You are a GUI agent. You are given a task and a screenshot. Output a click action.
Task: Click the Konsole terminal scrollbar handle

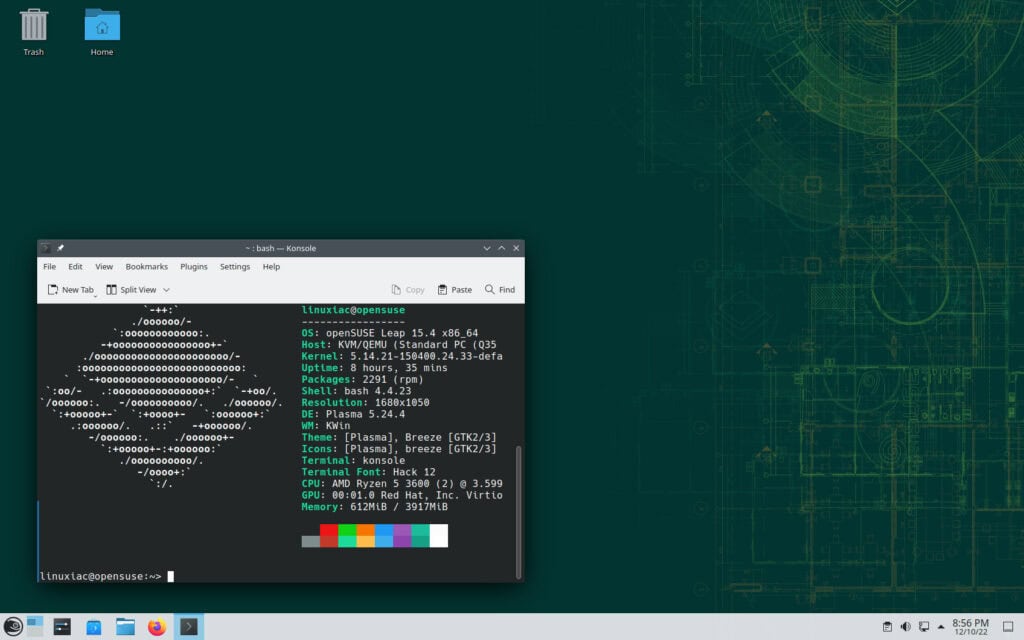click(x=519, y=511)
